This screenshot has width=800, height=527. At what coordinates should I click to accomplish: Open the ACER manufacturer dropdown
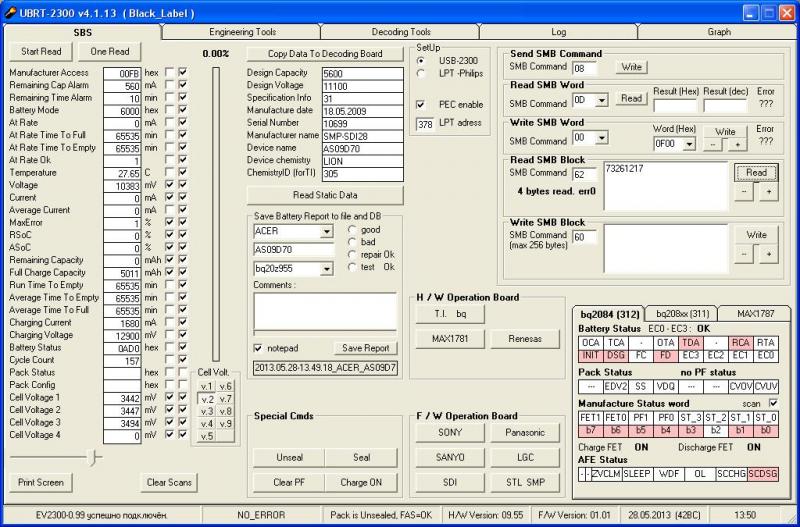pos(326,231)
